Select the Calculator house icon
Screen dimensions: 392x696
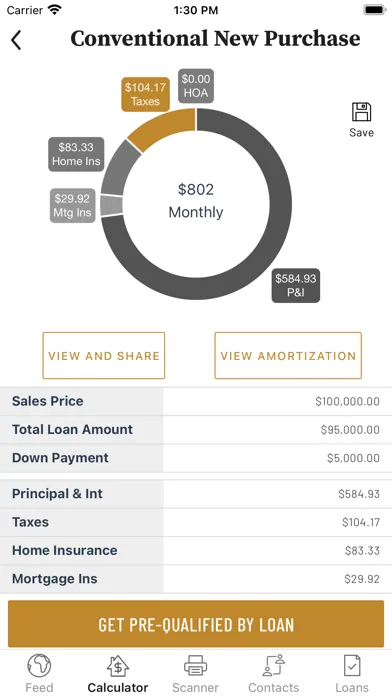[118, 666]
